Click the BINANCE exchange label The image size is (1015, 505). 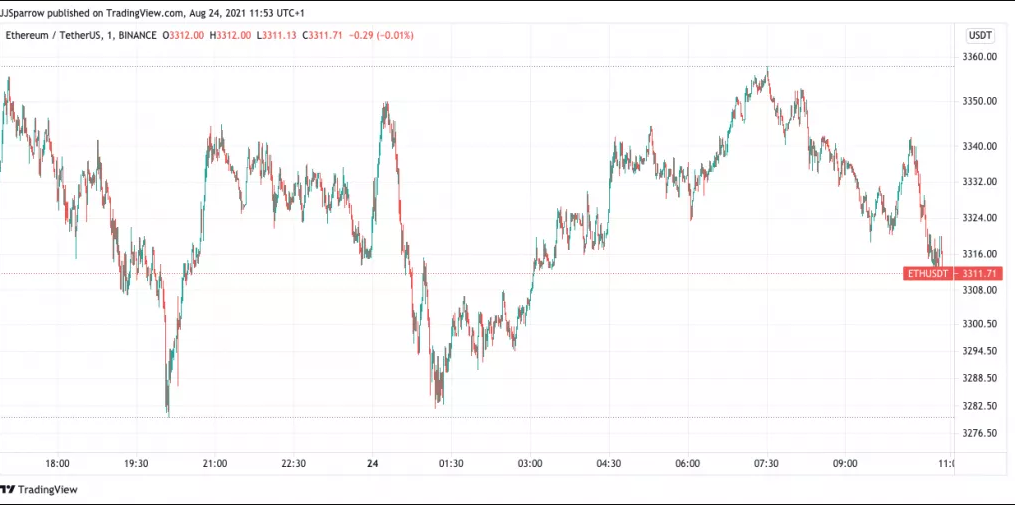(x=138, y=36)
